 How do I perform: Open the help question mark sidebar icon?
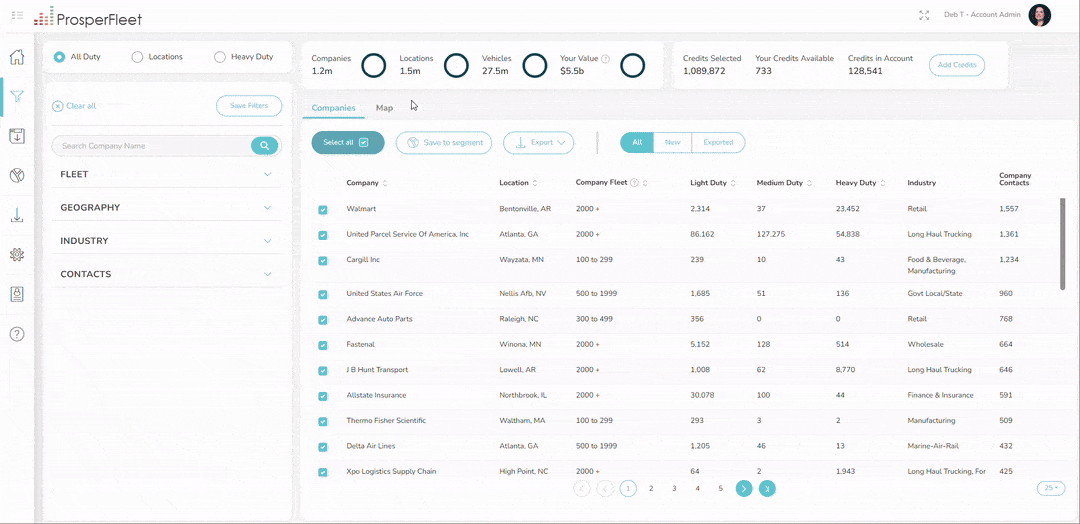coord(17,335)
